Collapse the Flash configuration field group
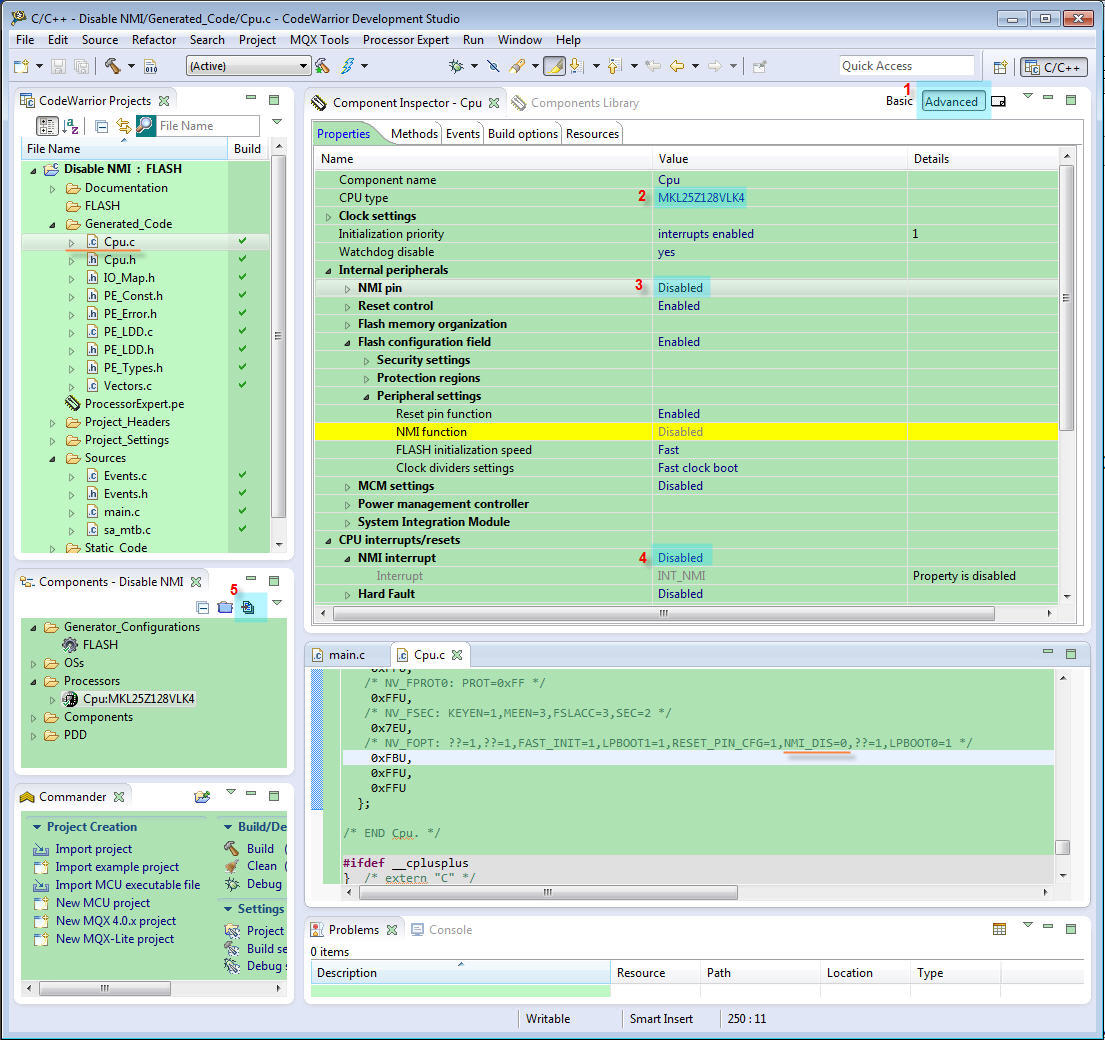 point(347,342)
